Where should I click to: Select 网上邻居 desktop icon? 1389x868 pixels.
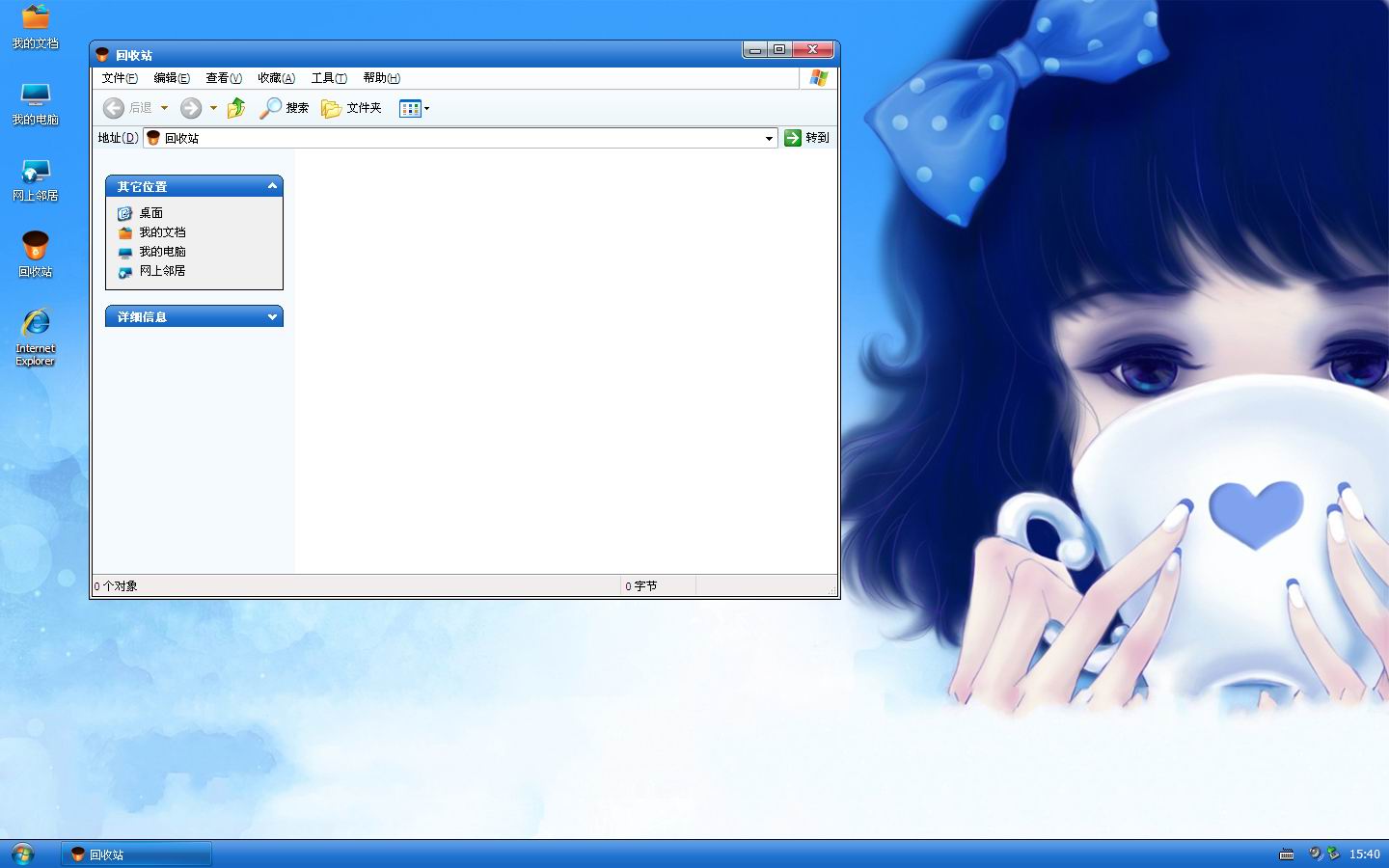point(36,179)
